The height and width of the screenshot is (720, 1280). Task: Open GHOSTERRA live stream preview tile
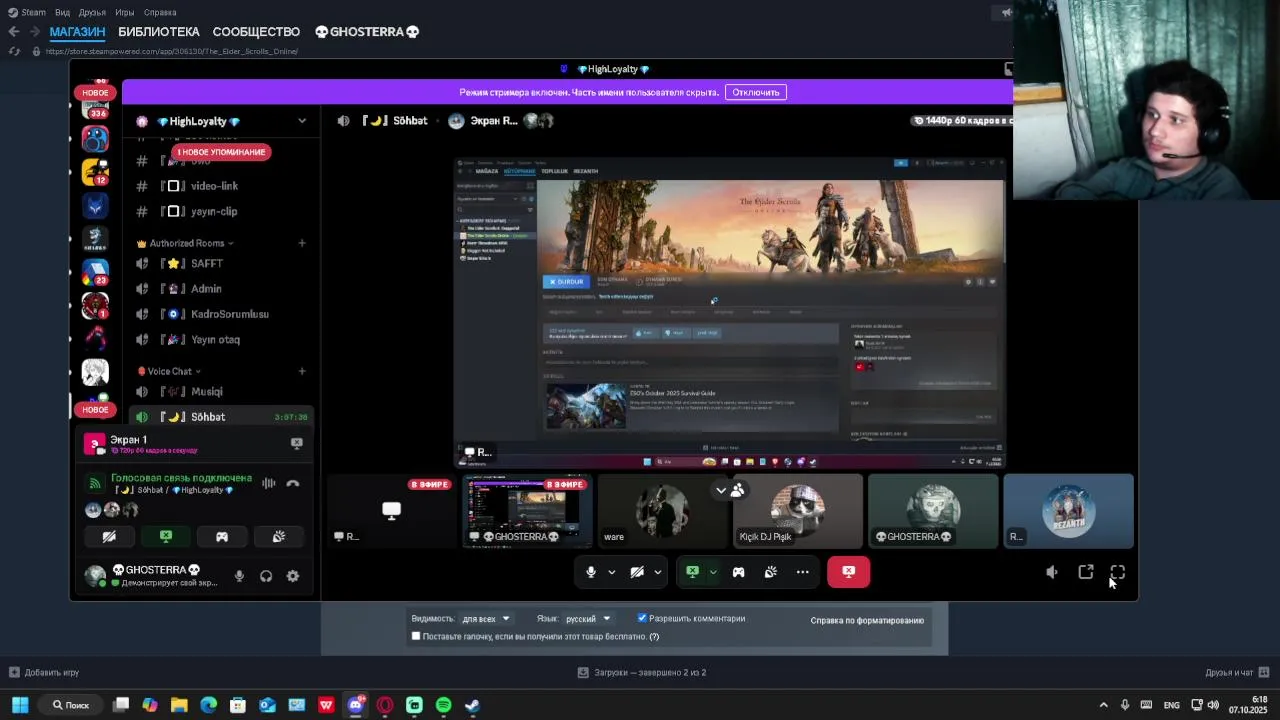(x=527, y=511)
